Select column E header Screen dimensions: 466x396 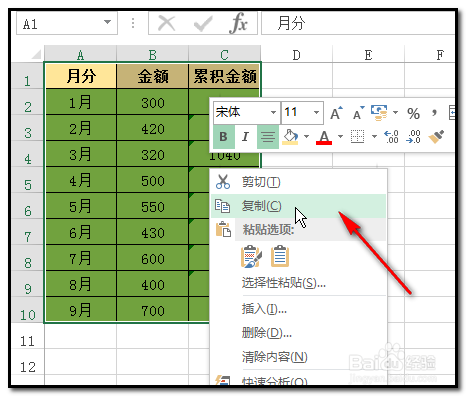coord(368,54)
